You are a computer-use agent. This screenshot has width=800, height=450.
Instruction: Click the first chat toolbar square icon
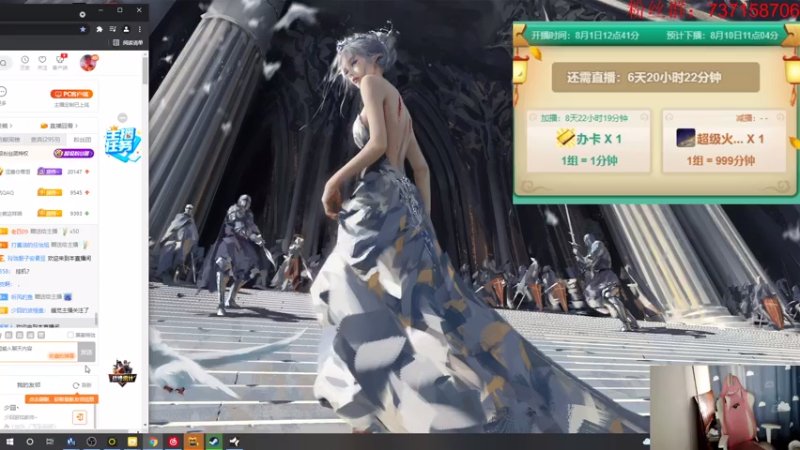click(9, 335)
